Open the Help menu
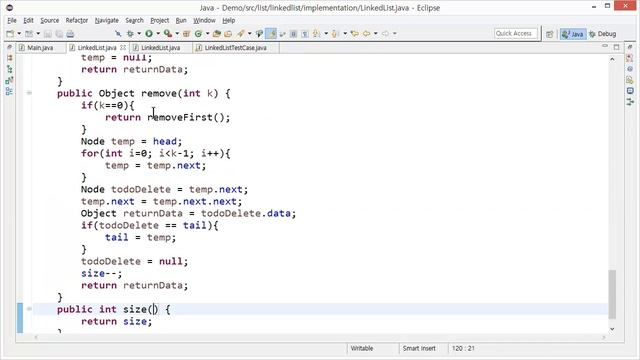640x360 pixels. point(229,20)
